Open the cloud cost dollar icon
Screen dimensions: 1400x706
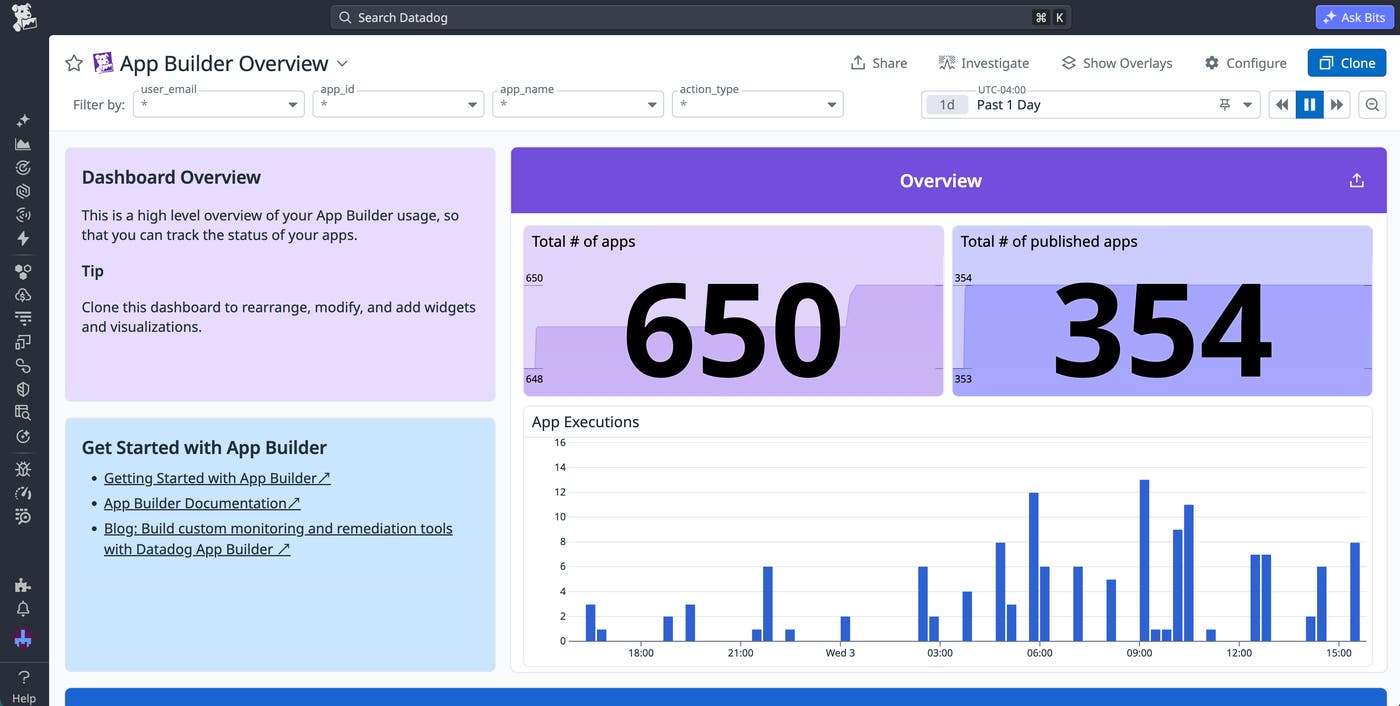pyautogui.click(x=23, y=295)
